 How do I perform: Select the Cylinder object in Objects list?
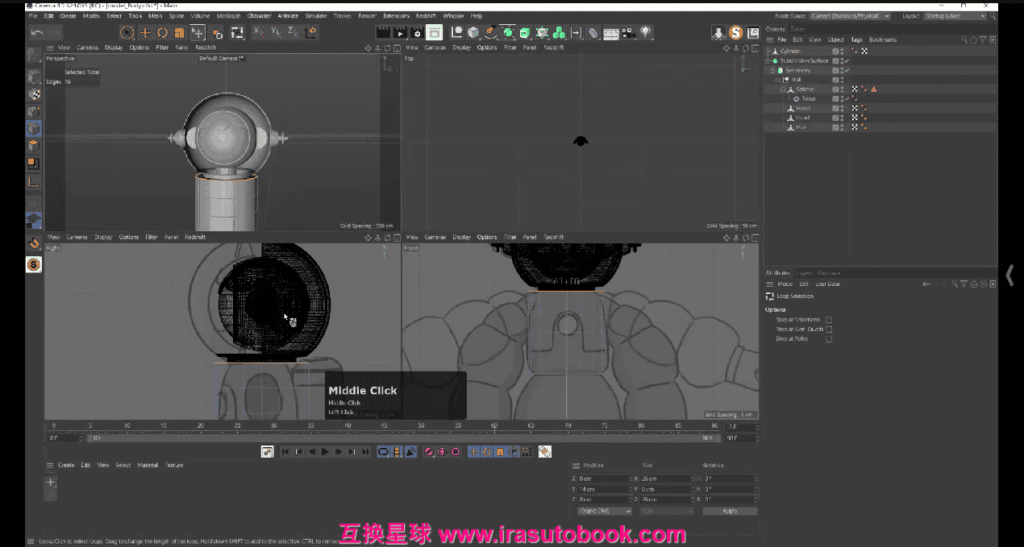pos(790,52)
